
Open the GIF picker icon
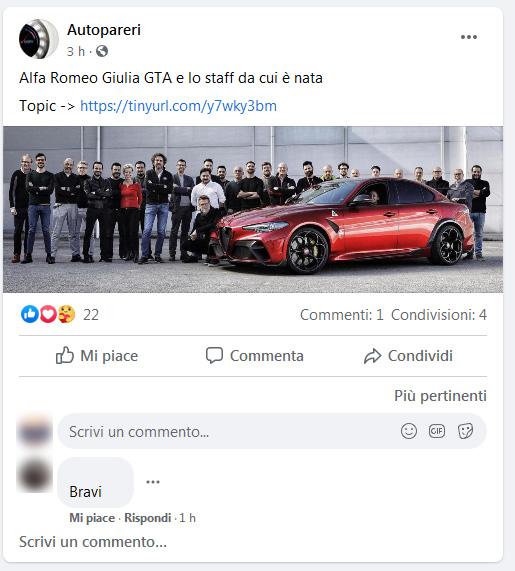pos(437,431)
